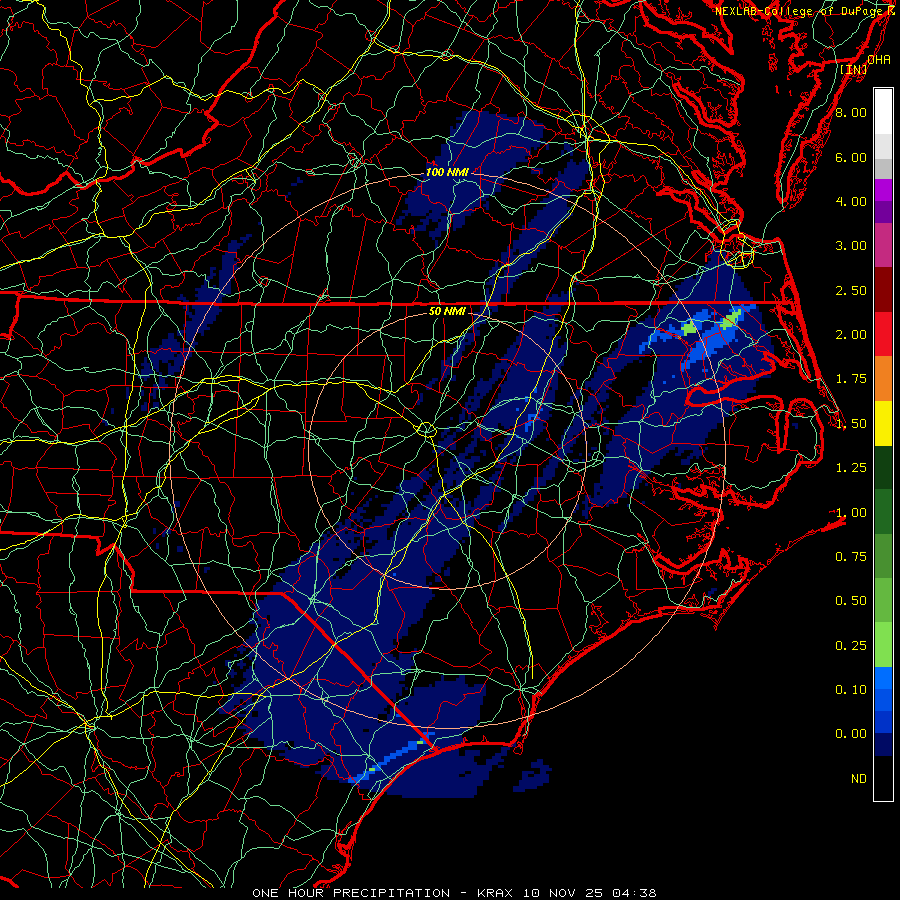Click 'ONE HOUR PRECIPITATION' in the footer title
This screenshot has width=900, height=900.
point(351,893)
